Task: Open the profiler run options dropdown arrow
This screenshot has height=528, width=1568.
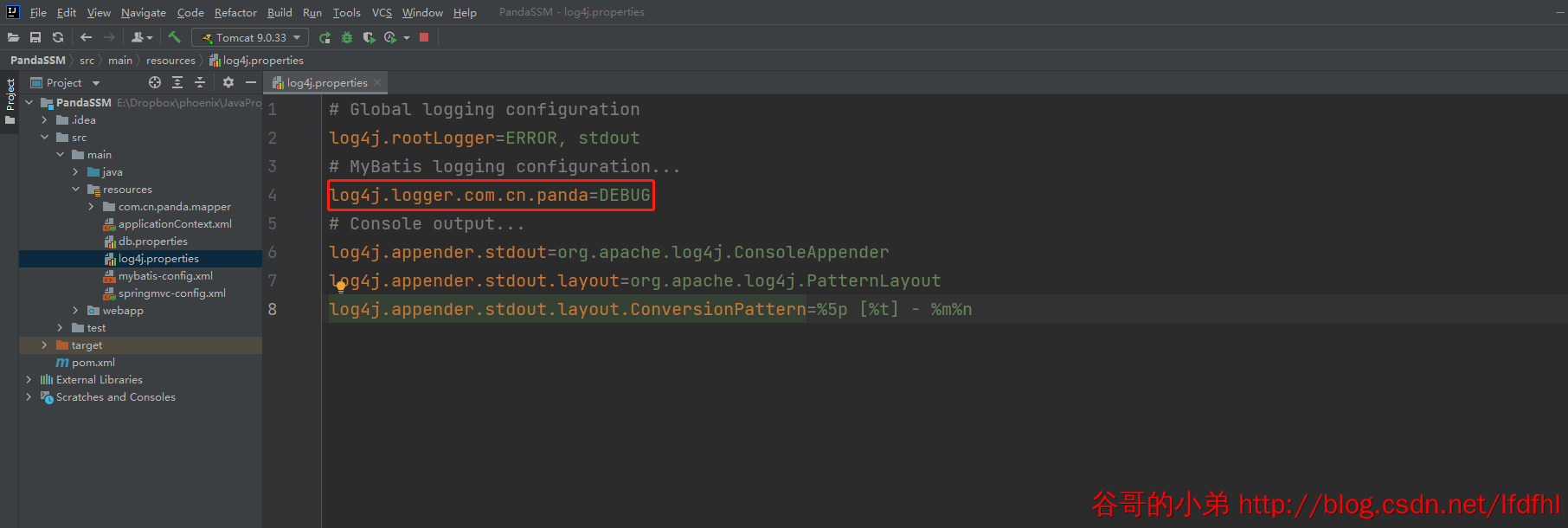Action: click(x=407, y=37)
